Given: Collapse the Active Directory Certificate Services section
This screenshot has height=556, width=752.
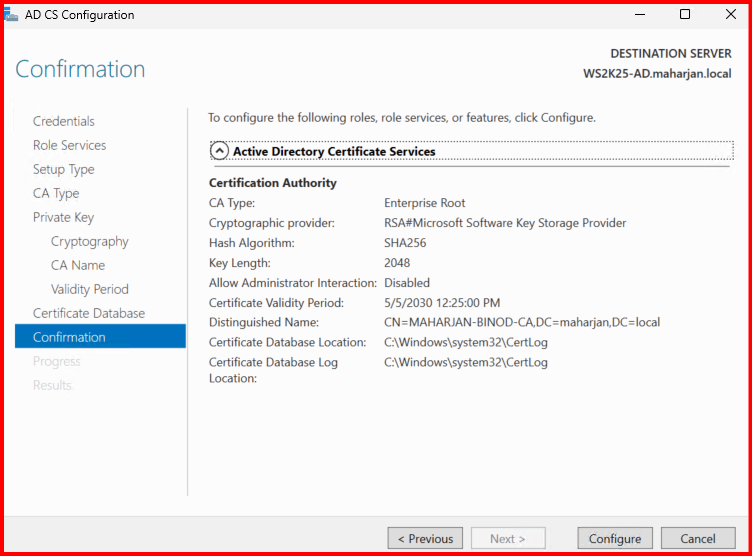Looking at the screenshot, I should pos(219,151).
